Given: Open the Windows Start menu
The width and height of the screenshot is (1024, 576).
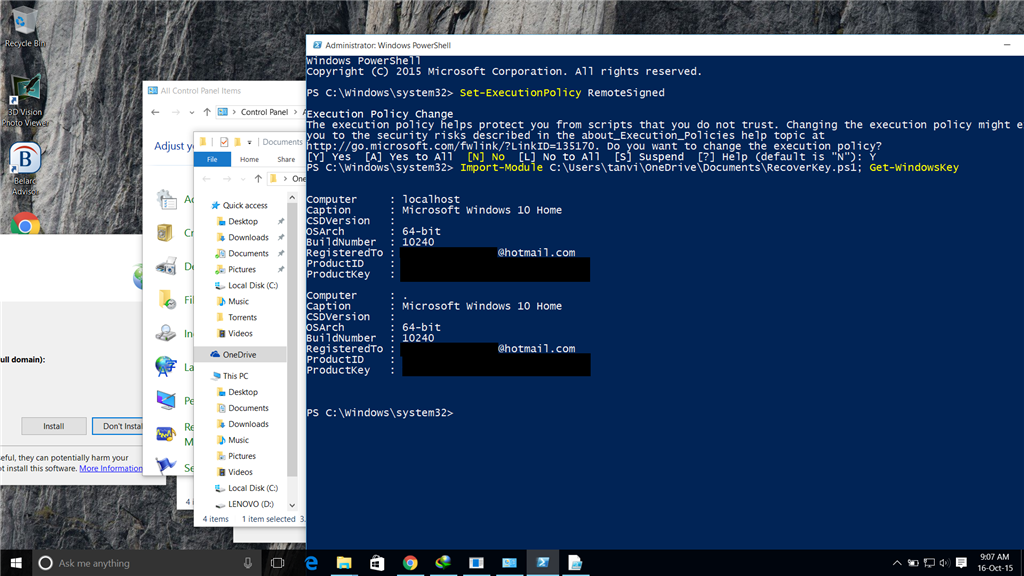Looking at the screenshot, I should coord(16,562).
